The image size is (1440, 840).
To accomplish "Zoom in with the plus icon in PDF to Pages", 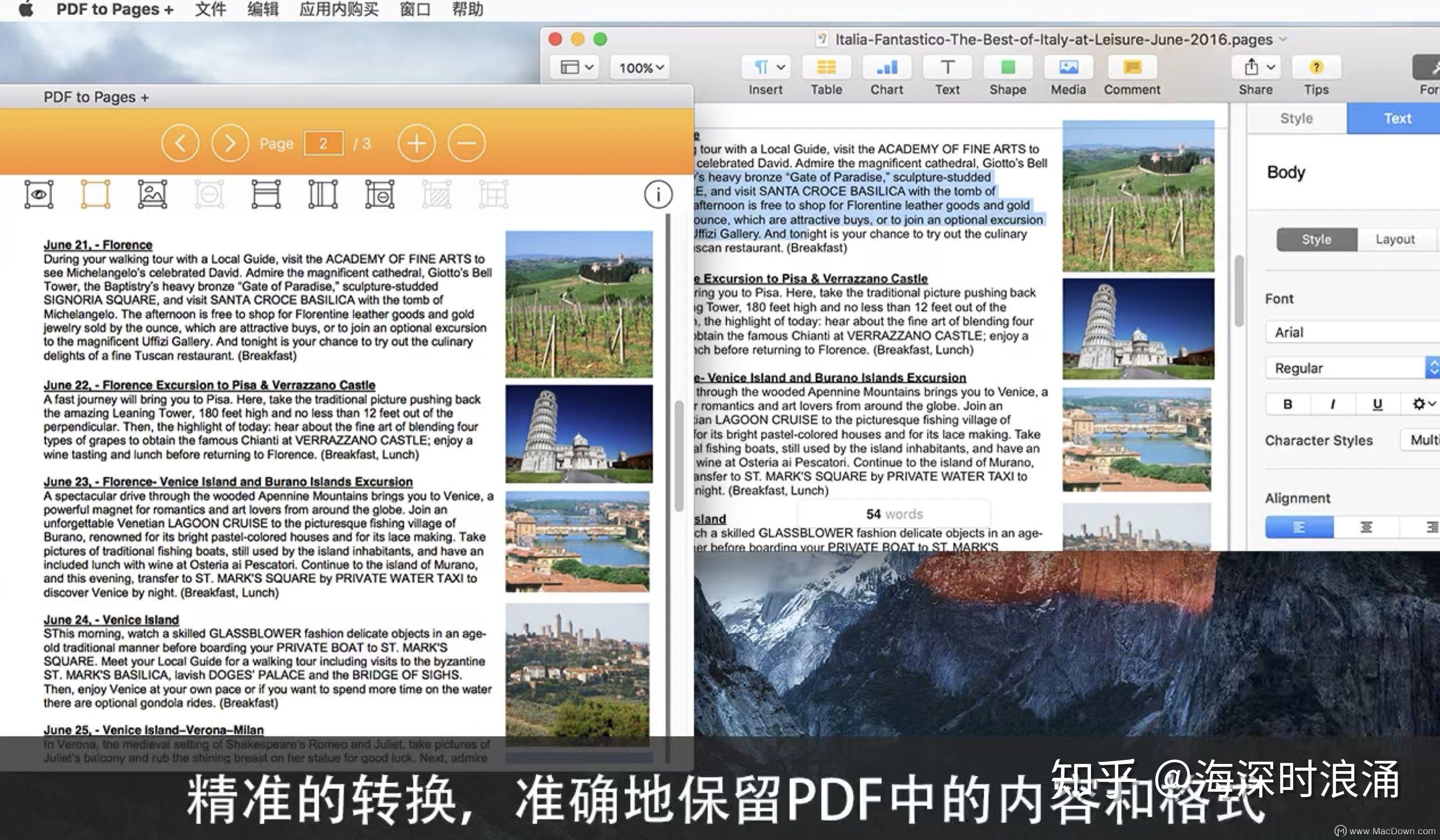I will coord(417,143).
